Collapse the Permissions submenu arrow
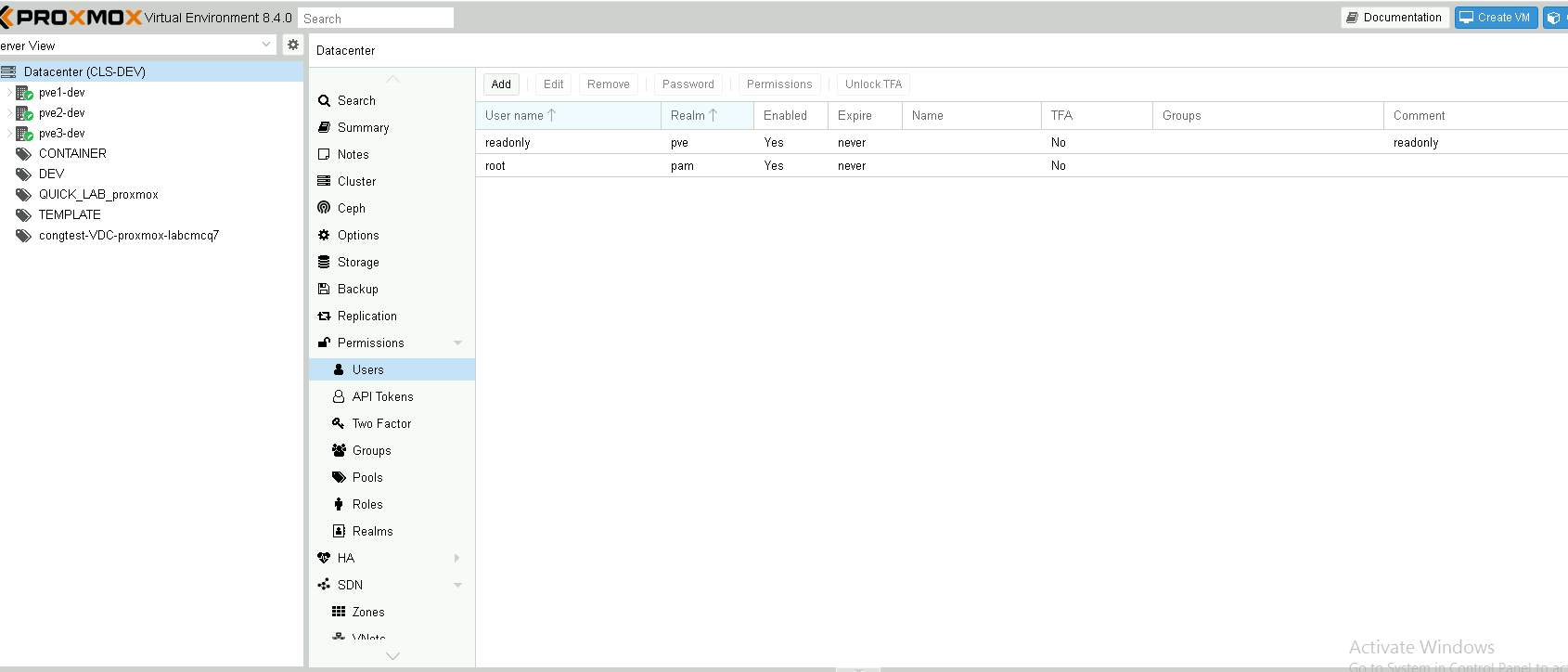Image resolution: width=1568 pixels, height=672 pixels. click(457, 342)
